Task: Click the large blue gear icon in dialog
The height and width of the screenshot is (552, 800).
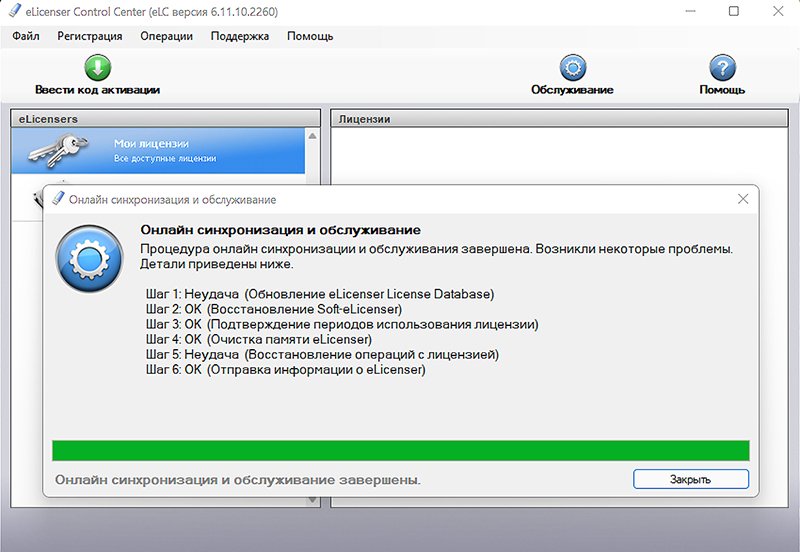Action: pyautogui.click(x=89, y=259)
